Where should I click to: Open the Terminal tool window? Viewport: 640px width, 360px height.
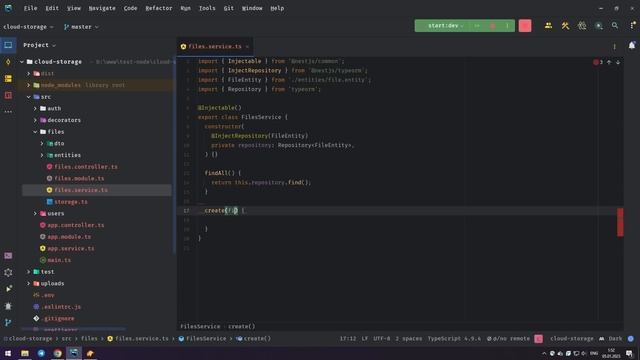8,256
